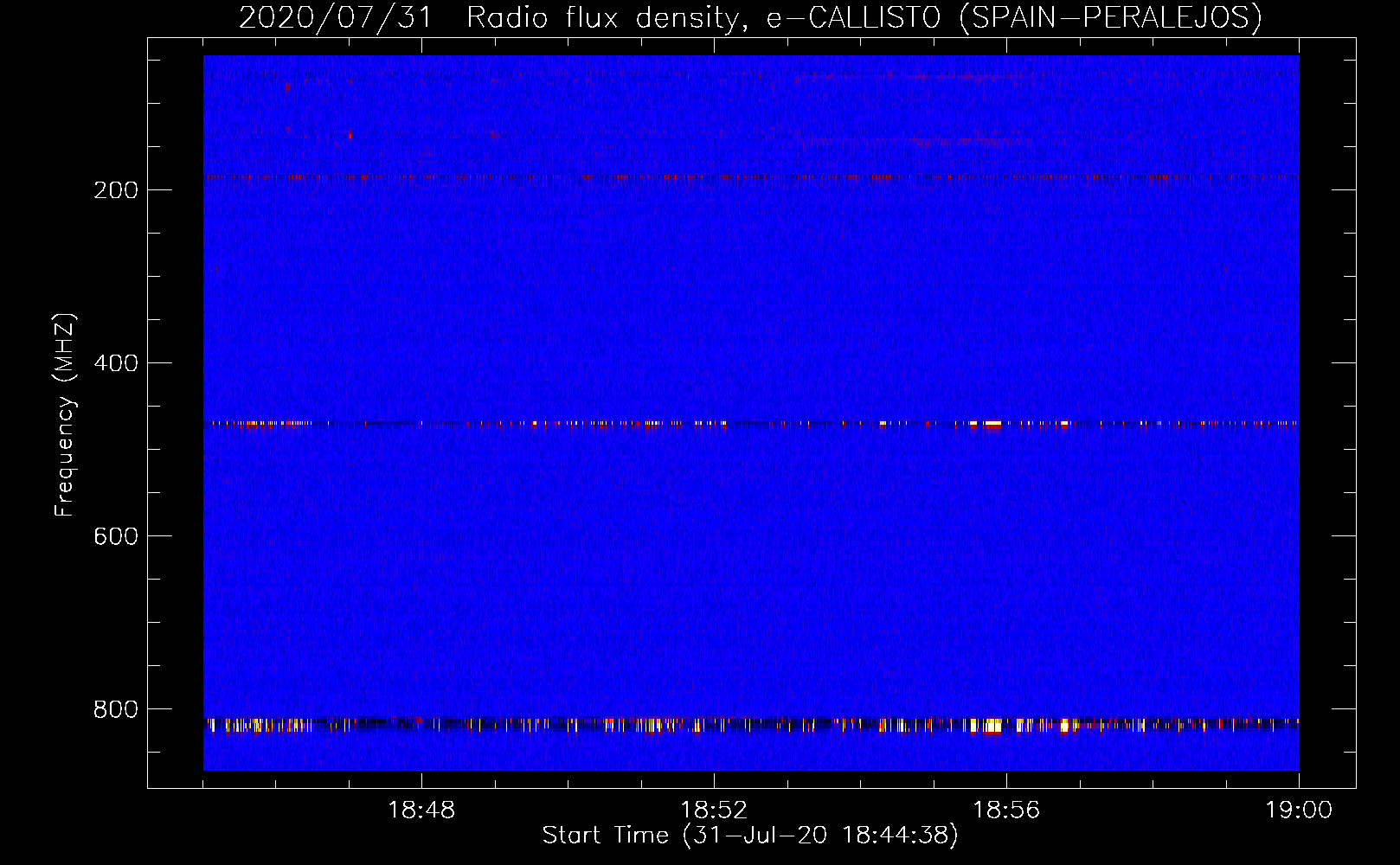The height and width of the screenshot is (865, 1400).
Task: Click the 'Frequency (MHZ)' axis label
Action: pos(65,415)
